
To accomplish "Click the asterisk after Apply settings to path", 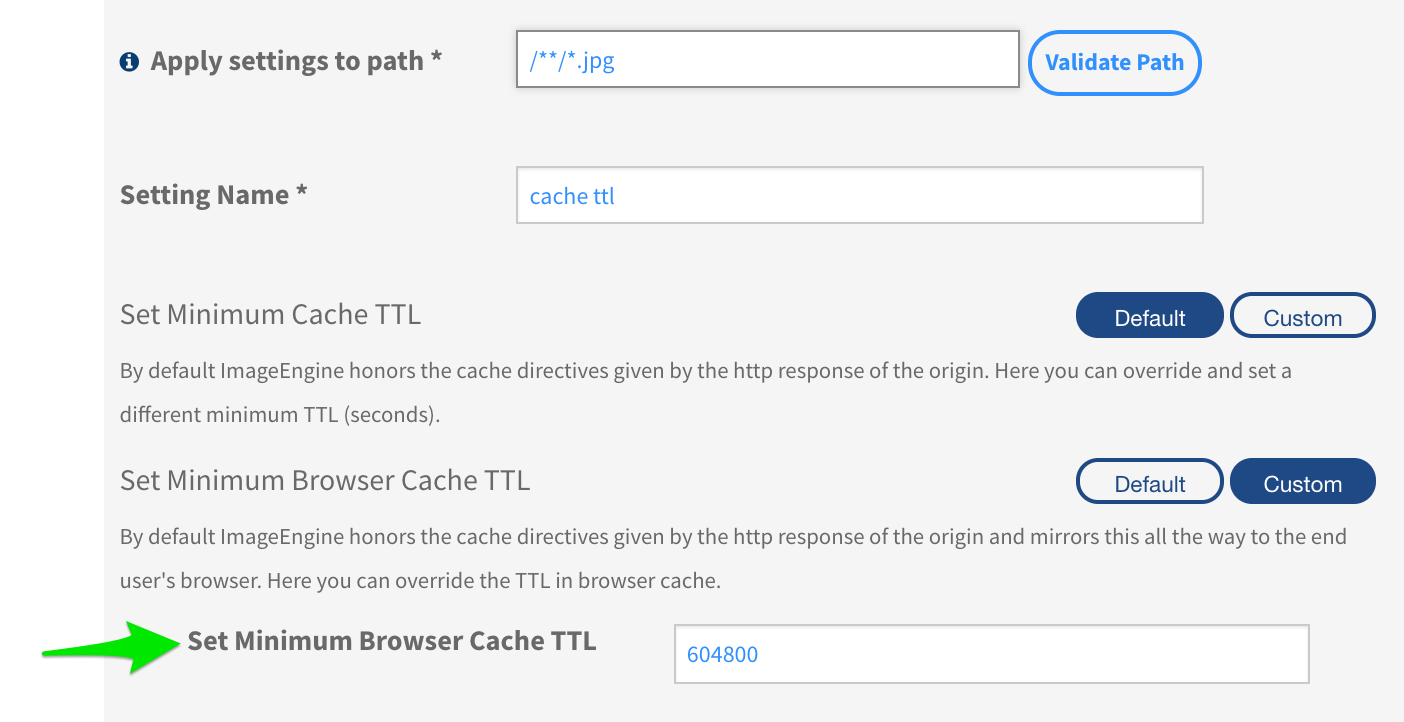I will point(436,58).
